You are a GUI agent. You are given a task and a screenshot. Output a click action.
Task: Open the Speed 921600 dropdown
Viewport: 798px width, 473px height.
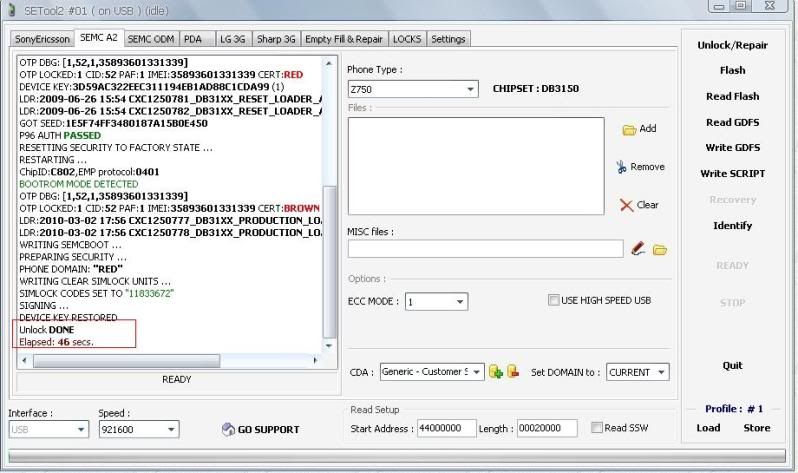click(x=172, y=430)
